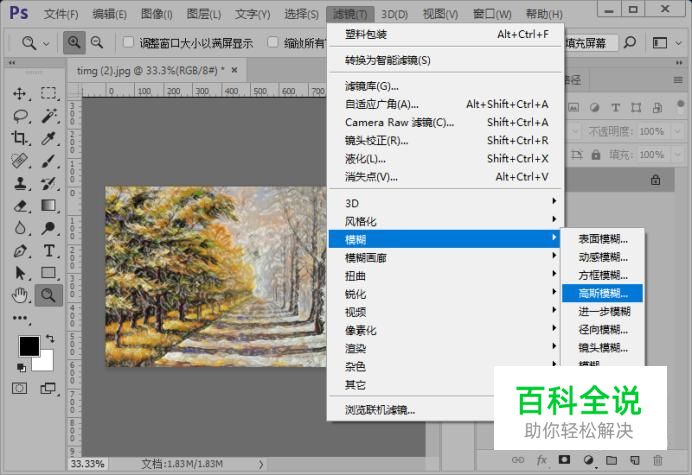
Task: Expand the 3D filter submenu
Action: [445, 203]
